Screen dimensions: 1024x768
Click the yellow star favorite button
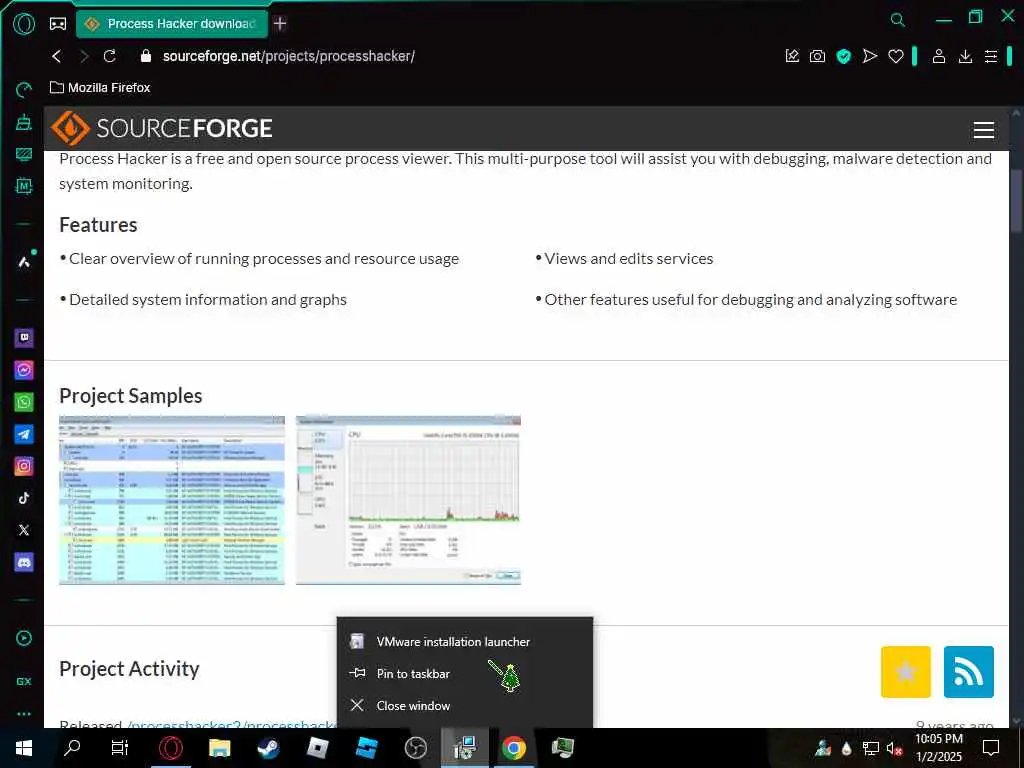click(906, 671)
